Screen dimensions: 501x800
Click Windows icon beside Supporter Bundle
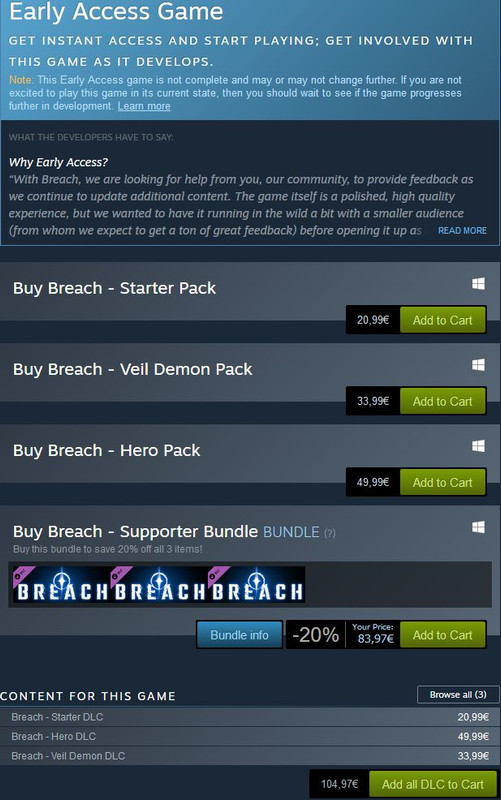478,527
